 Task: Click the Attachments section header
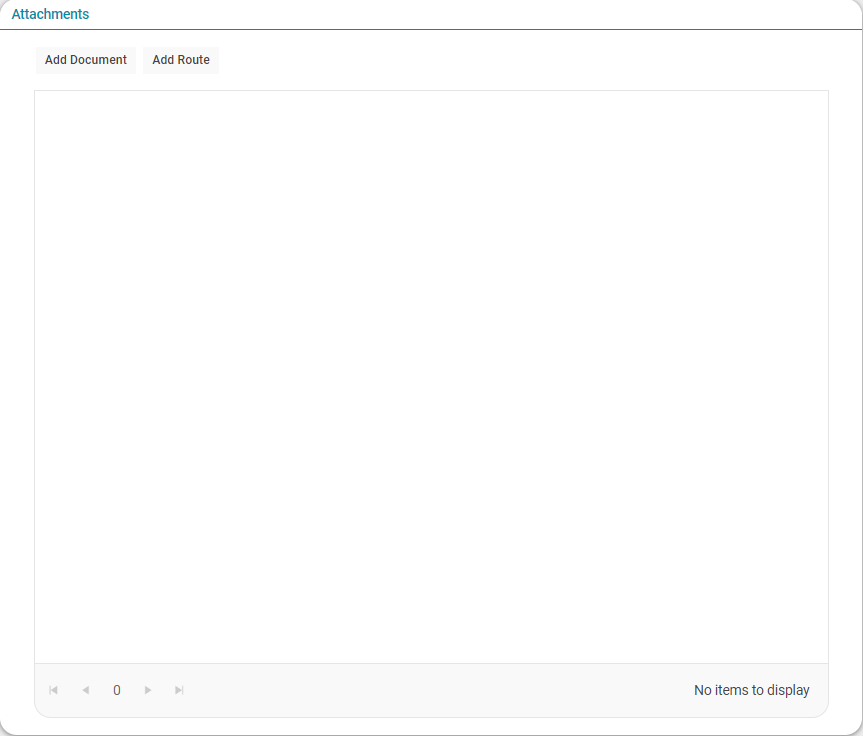point(50,14)
